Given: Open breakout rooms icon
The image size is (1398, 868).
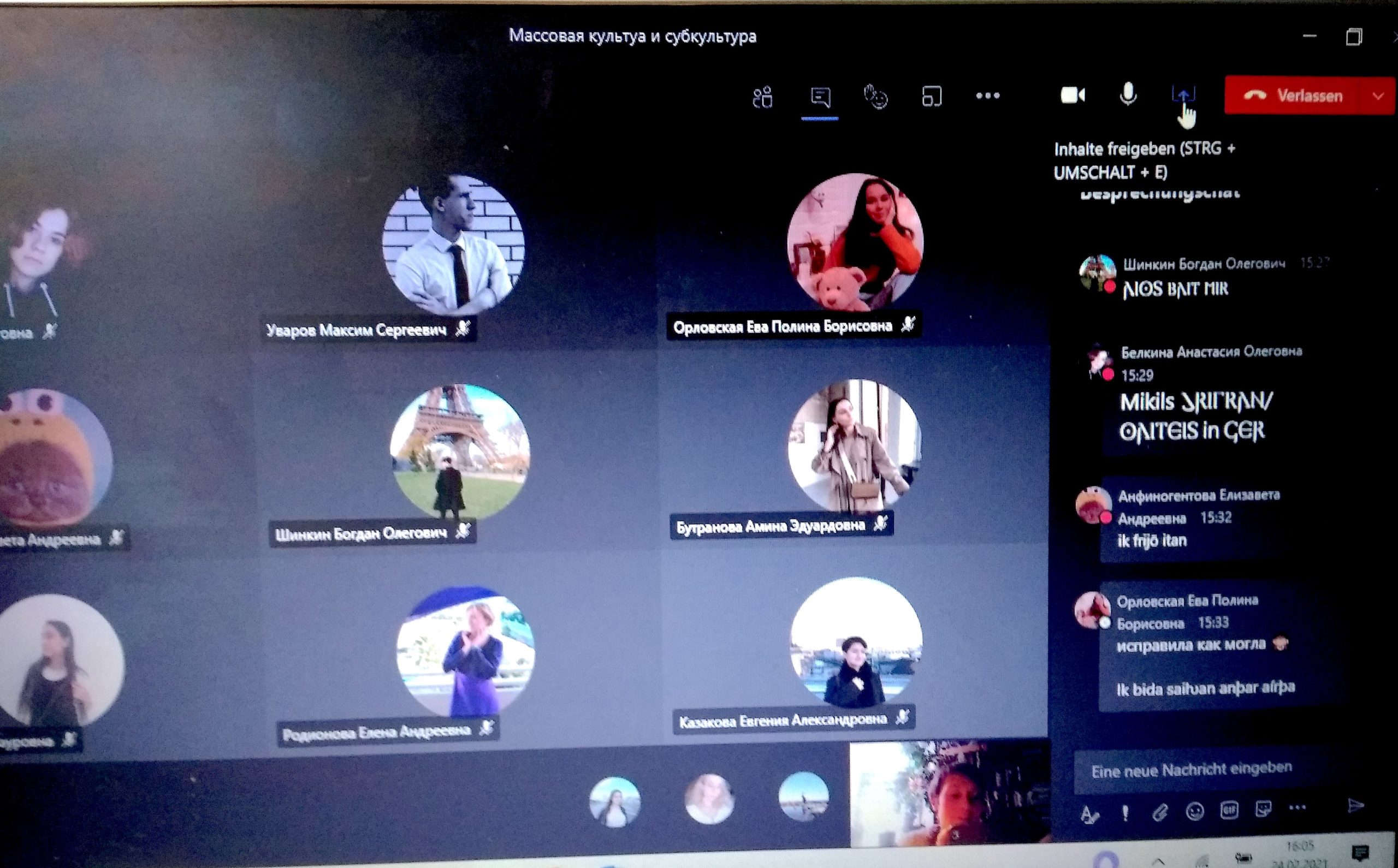Looking at the screenshot, I should (x=931, y=97).
